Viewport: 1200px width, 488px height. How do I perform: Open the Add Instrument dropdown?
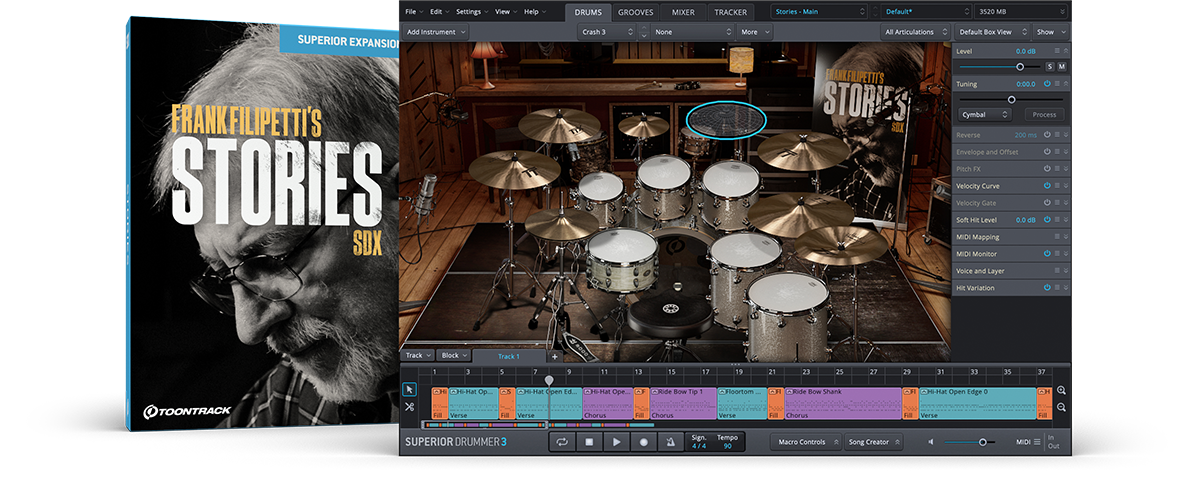pos(436,32)
